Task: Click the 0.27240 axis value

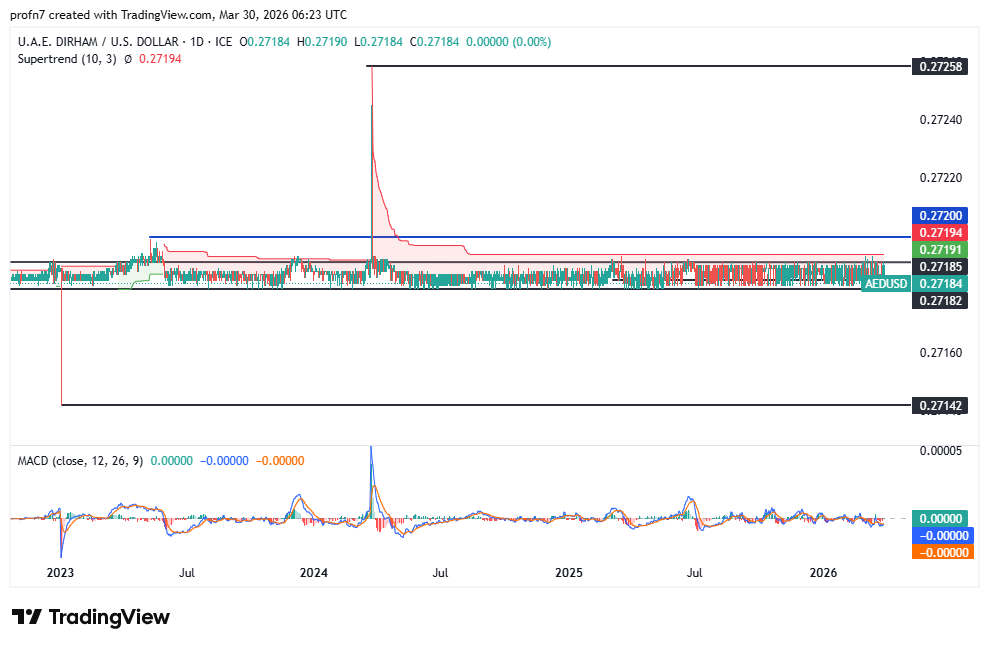Action: (x=940, y=120)
